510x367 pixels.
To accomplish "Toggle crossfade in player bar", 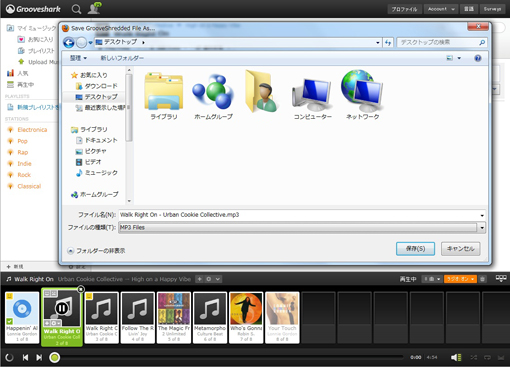I will point(501,357).
